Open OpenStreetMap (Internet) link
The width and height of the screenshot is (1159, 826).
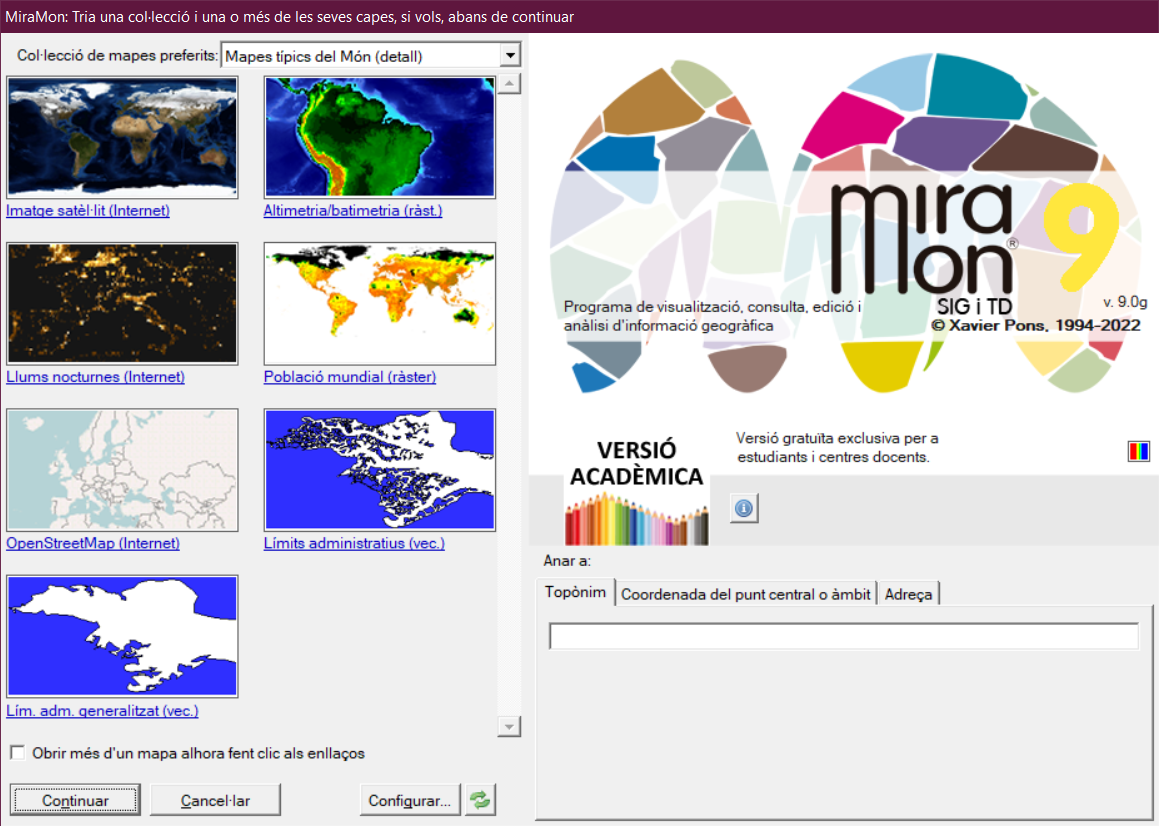pos(92,544)
